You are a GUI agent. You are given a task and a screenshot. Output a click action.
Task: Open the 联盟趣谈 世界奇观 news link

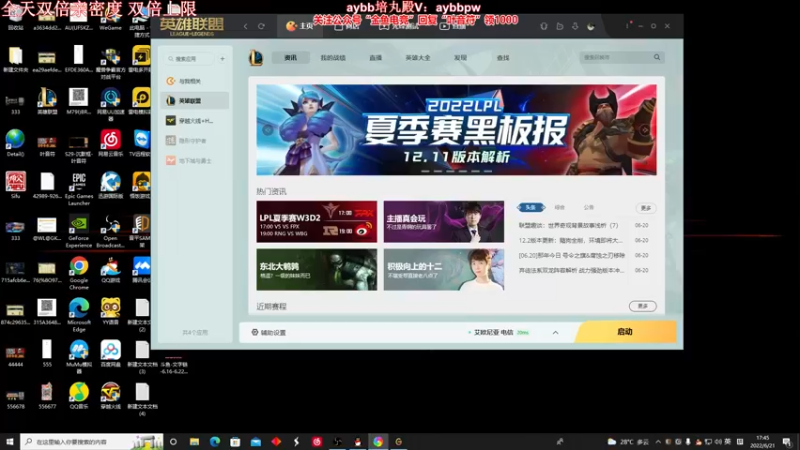[568, 226]
